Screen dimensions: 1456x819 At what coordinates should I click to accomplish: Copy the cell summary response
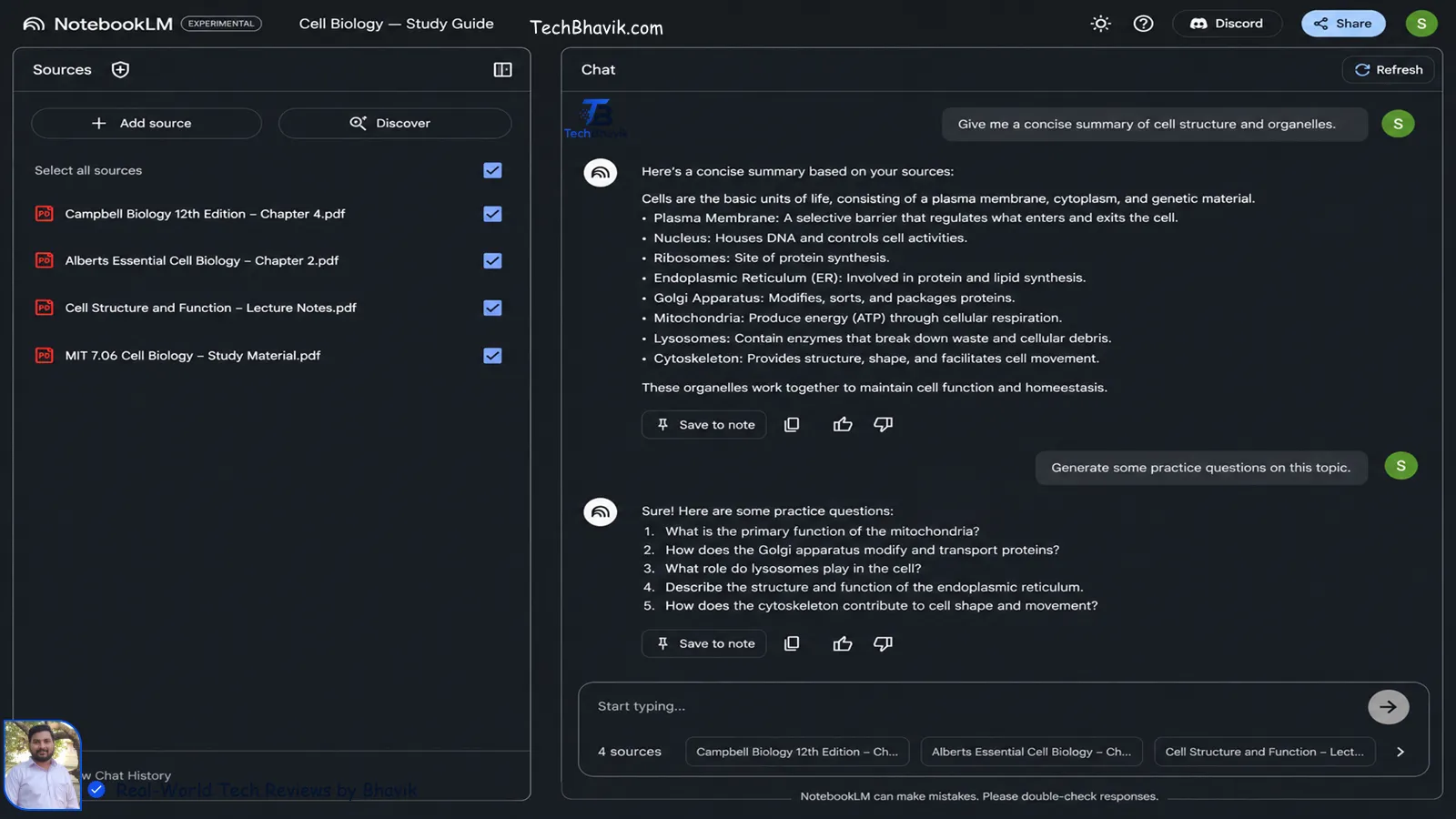click(x=792, y=425)
